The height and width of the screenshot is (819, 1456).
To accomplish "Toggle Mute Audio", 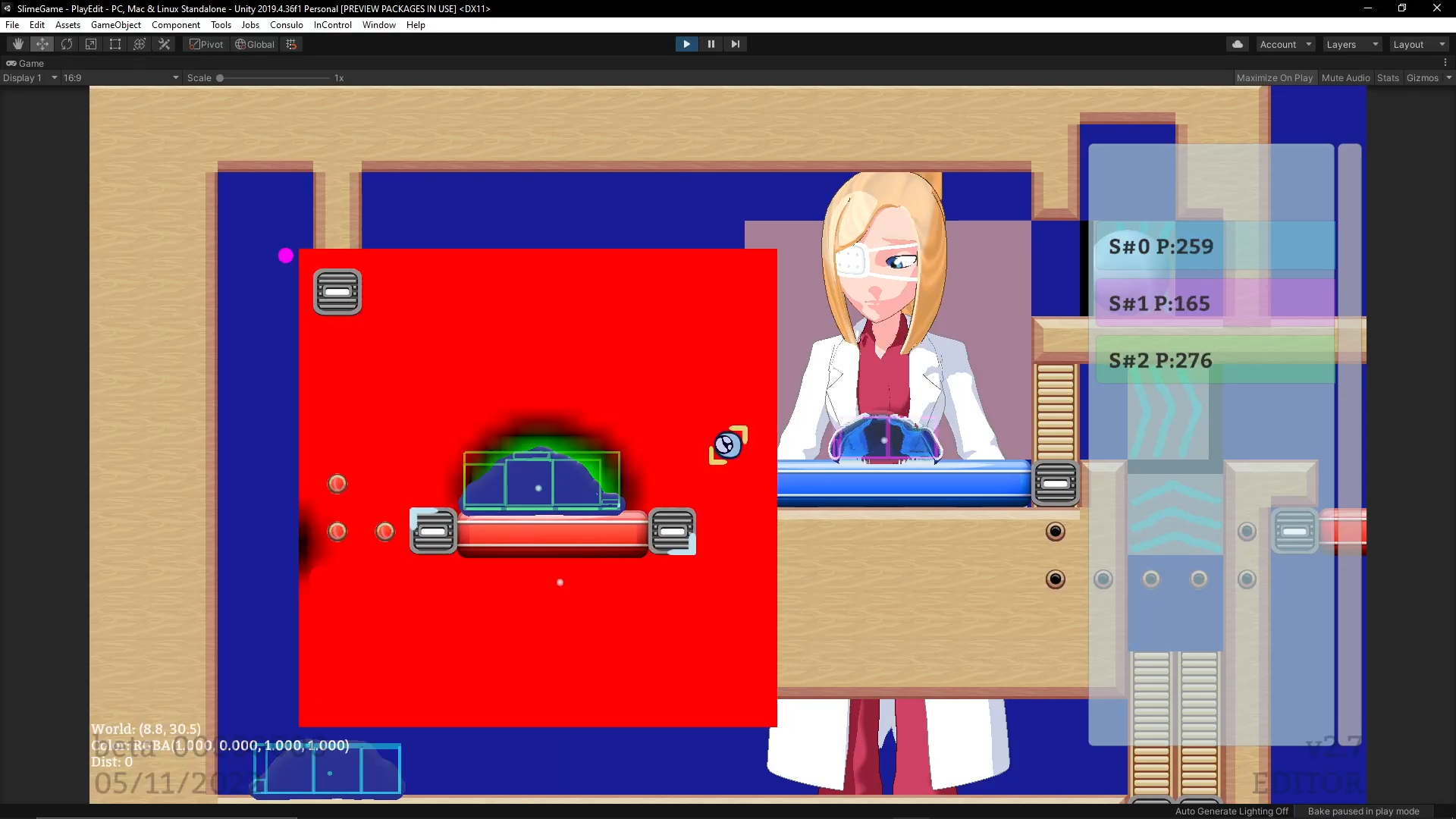I will [x=1345, y=77].
